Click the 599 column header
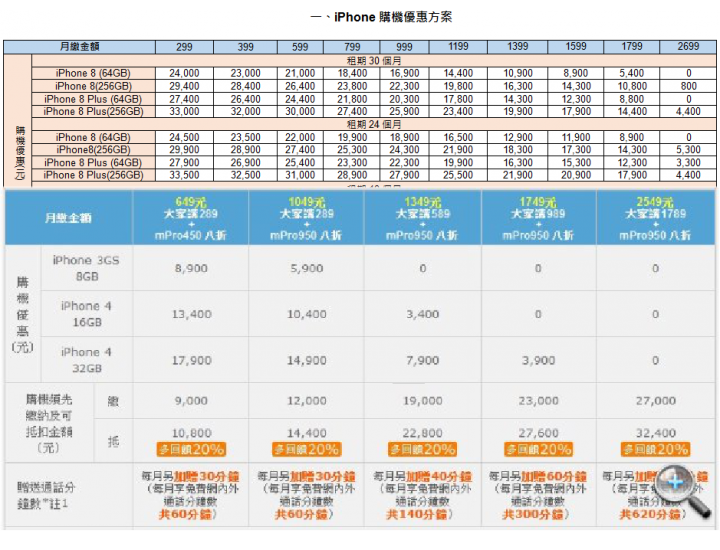720x550 pixels. click(300, 46)
